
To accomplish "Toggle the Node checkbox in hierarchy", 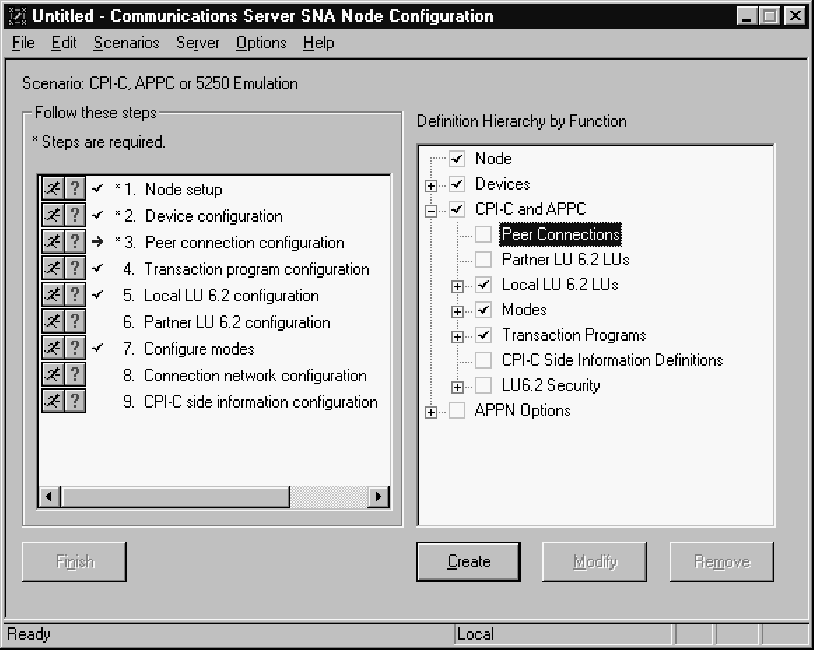I will (457, 158).
